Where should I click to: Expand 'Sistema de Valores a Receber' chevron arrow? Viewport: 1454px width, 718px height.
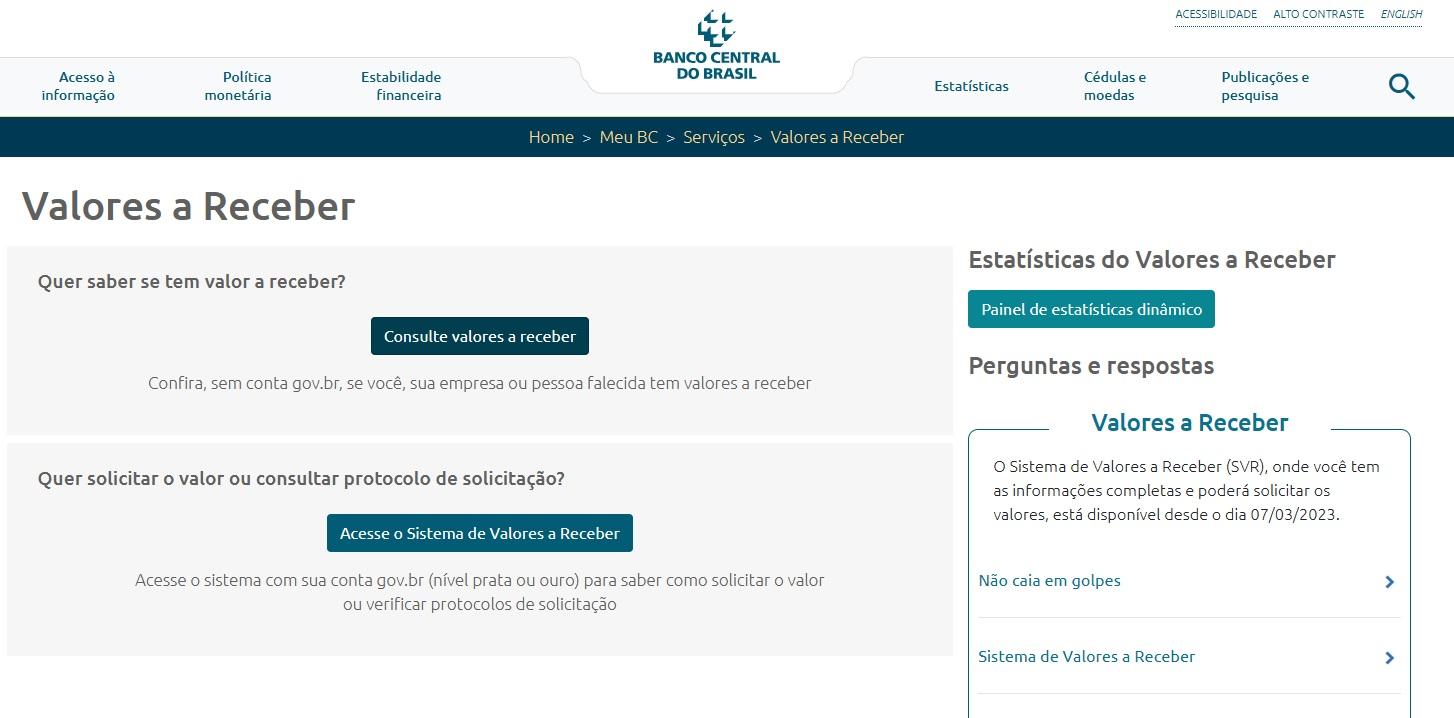click(x=1389, y=658)
